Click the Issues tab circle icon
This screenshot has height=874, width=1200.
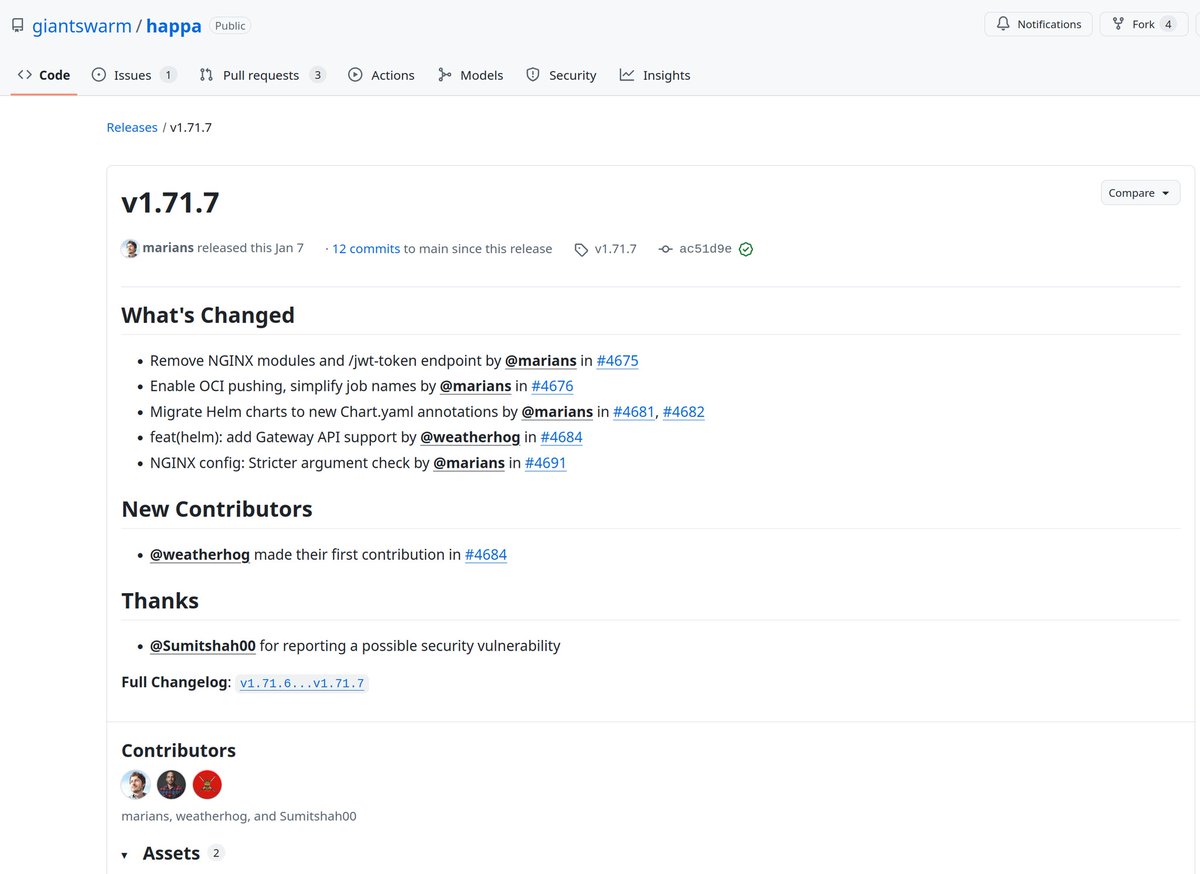(x=99, y=75)
